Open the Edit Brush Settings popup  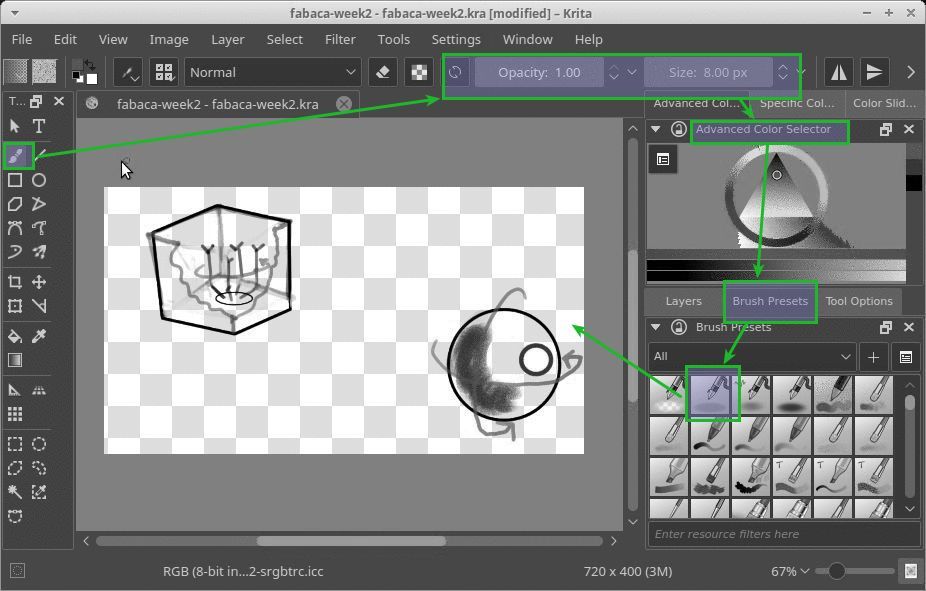pos(128,73)
